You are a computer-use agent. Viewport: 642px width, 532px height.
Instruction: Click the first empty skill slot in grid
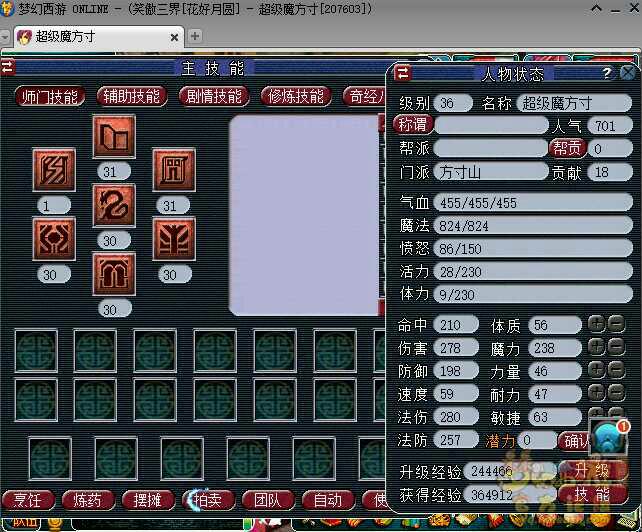(36, 351)
